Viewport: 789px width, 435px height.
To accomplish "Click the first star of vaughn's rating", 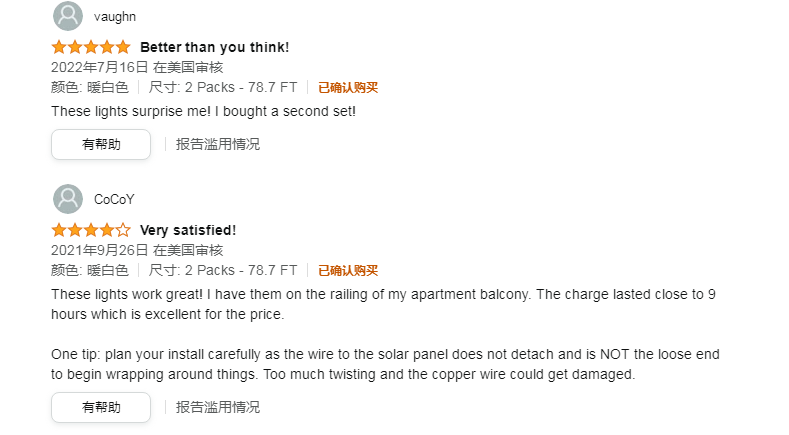I will tap(59, 47).
